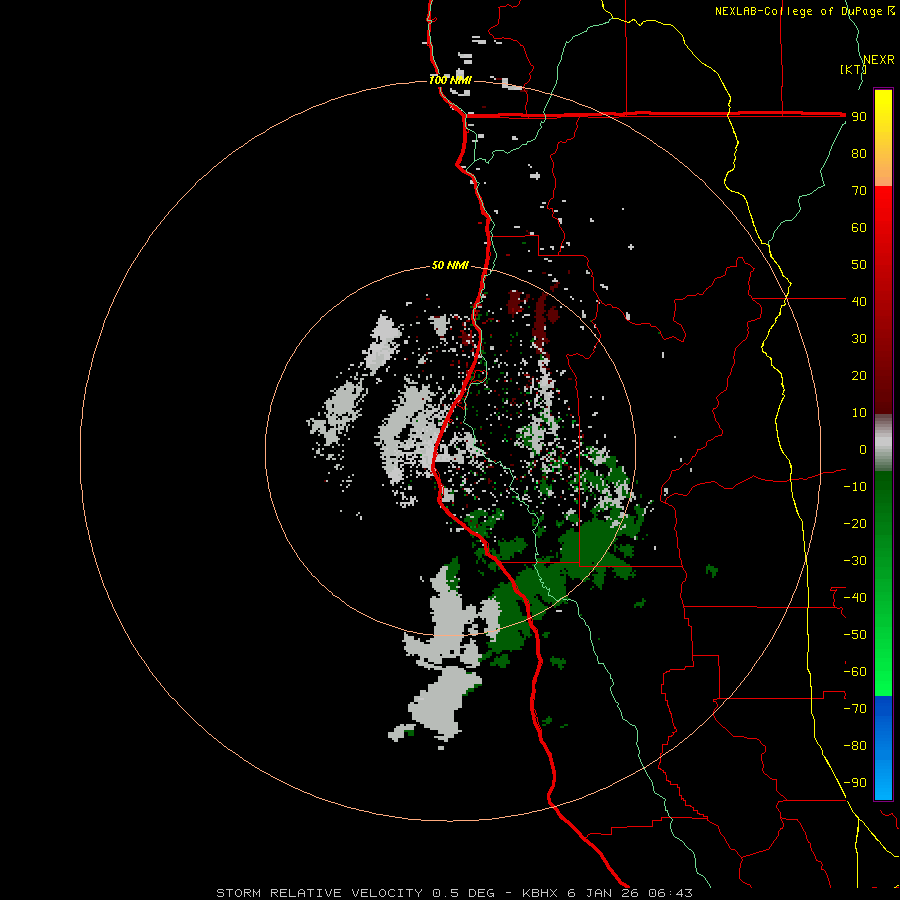Click the -80 scale label
Viewport: 900px width, 900px height.
[x=855, y=746]
